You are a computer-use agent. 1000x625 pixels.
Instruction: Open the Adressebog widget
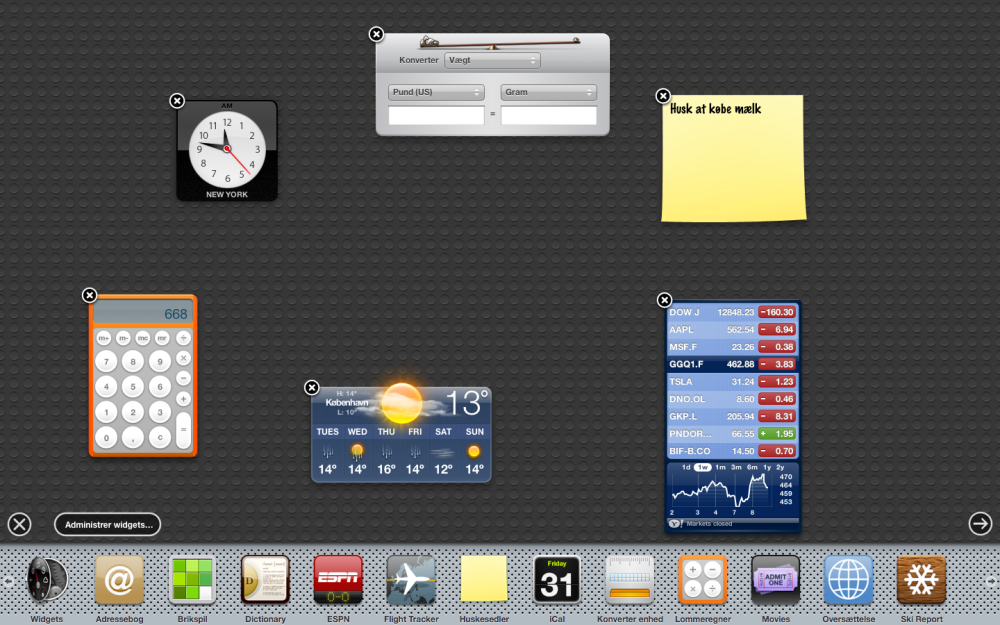pos(119,580)
